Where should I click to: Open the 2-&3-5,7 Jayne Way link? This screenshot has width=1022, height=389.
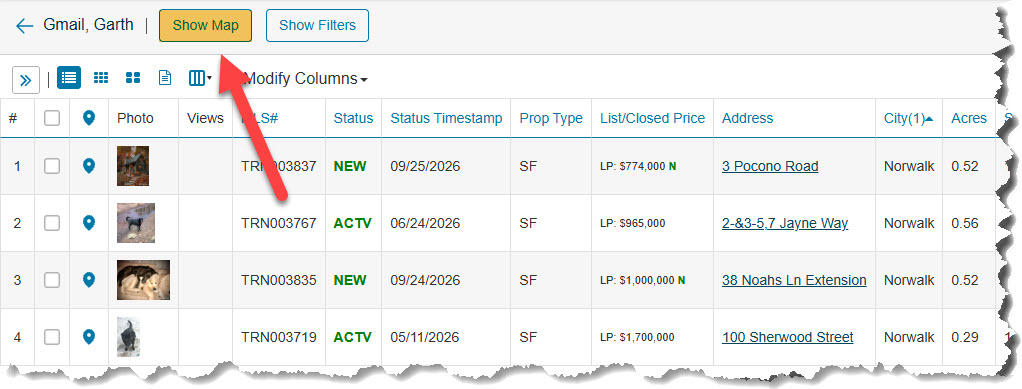point(785,223)
